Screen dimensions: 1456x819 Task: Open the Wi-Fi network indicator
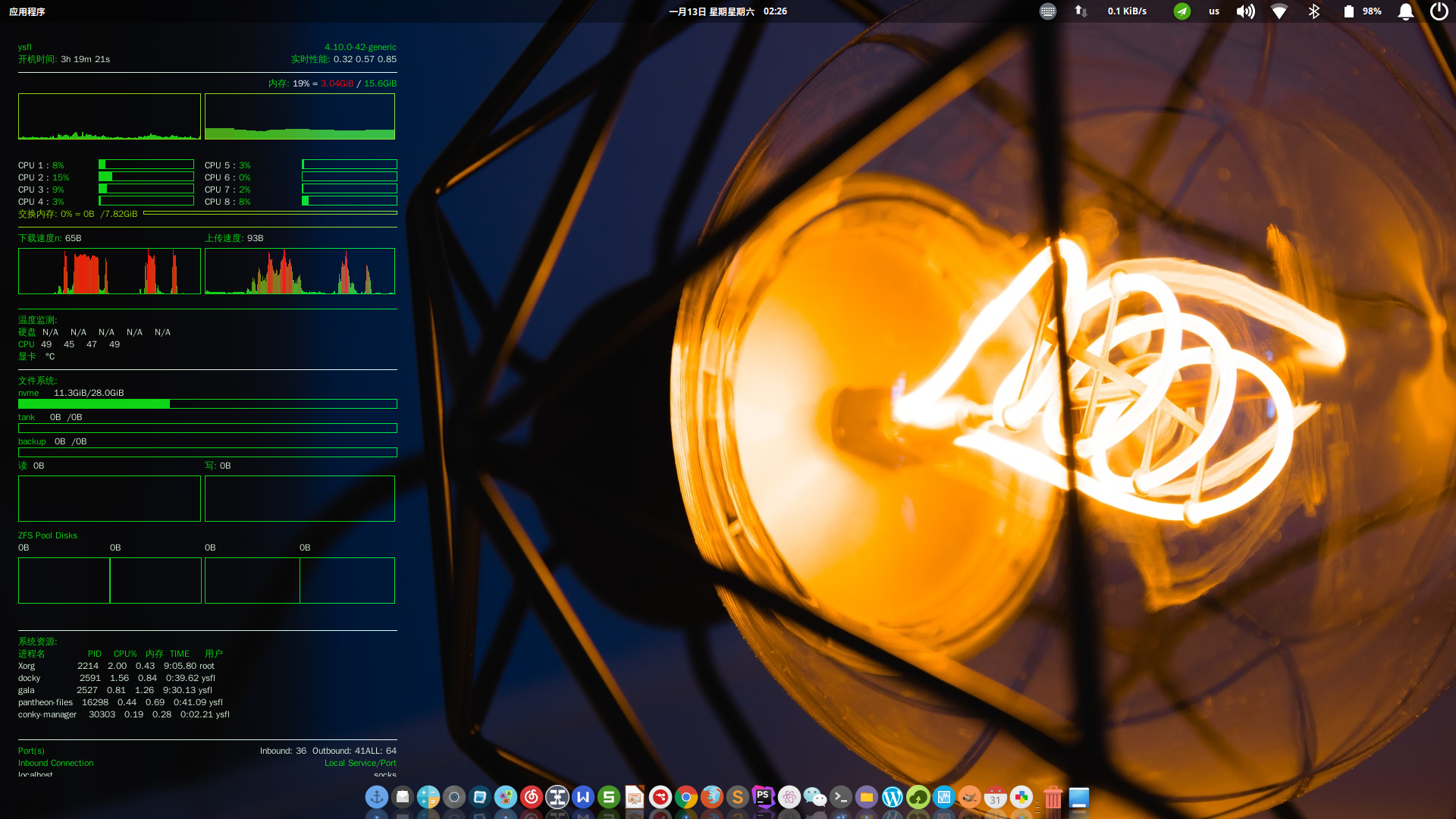click(x=1279, y=11)
